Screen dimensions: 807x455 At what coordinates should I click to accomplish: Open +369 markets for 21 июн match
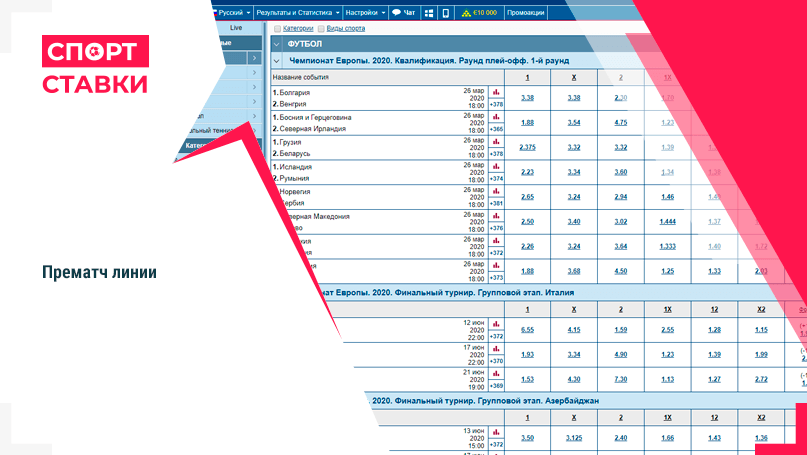(497, 386)
